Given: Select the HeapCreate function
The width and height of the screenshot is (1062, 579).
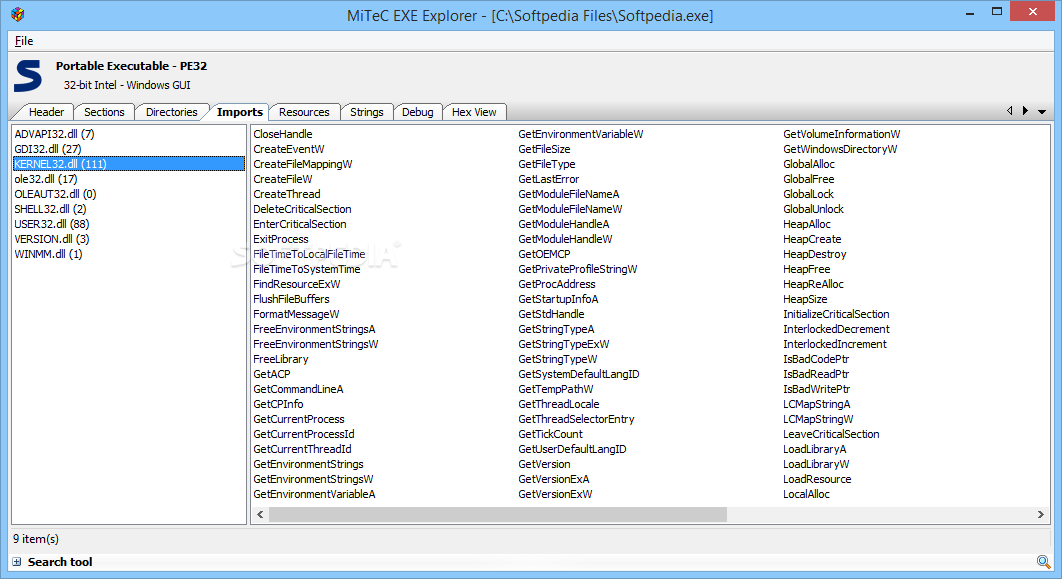Looking at the screenshot, I should [812, 239].
